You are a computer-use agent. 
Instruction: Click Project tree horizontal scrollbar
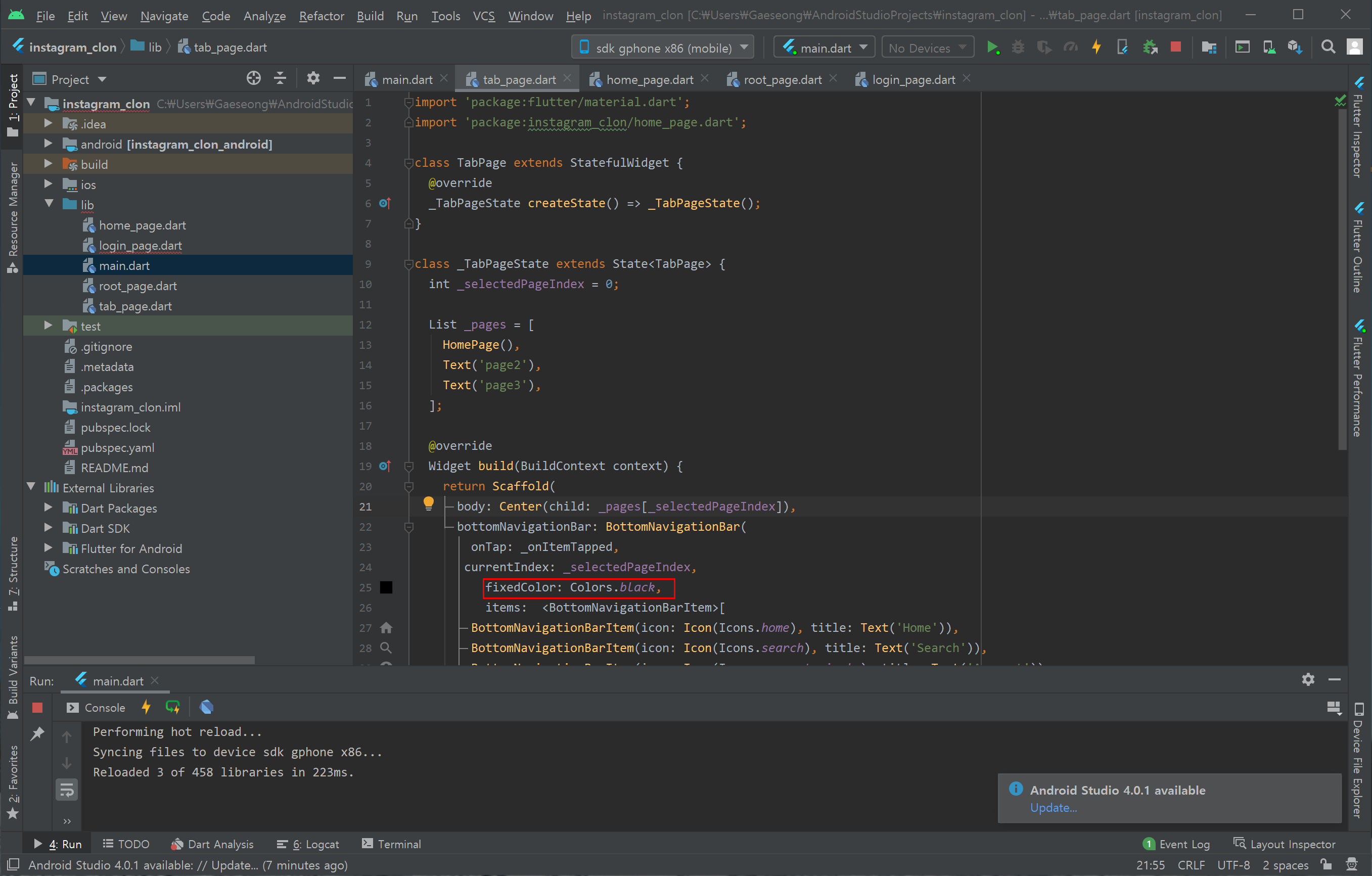pyautogui.click(x=140, y=660)
